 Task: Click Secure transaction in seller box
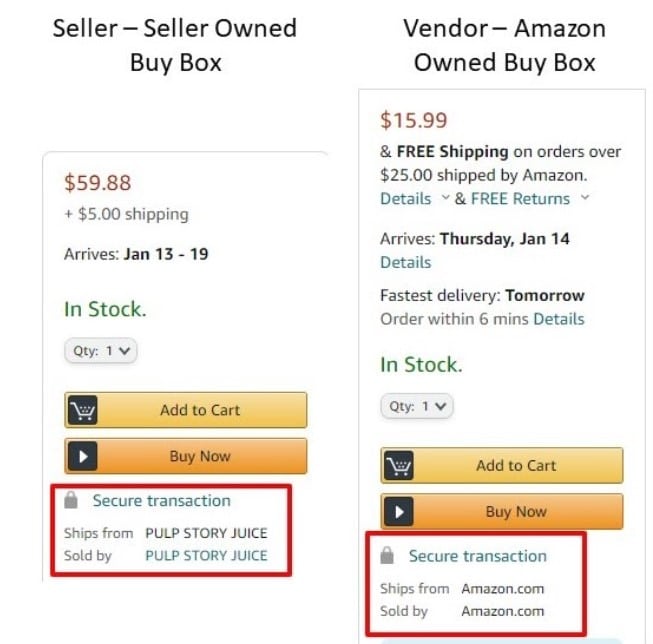161,500
